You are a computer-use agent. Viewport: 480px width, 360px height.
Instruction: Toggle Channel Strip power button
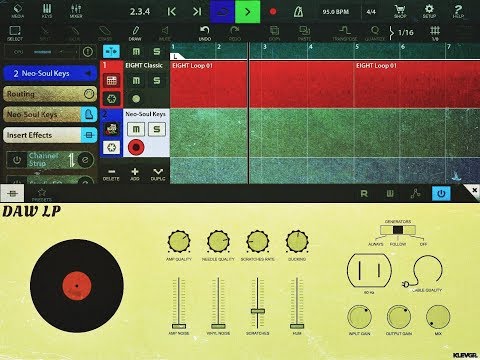pyautogui.click(x=17, y=160)
